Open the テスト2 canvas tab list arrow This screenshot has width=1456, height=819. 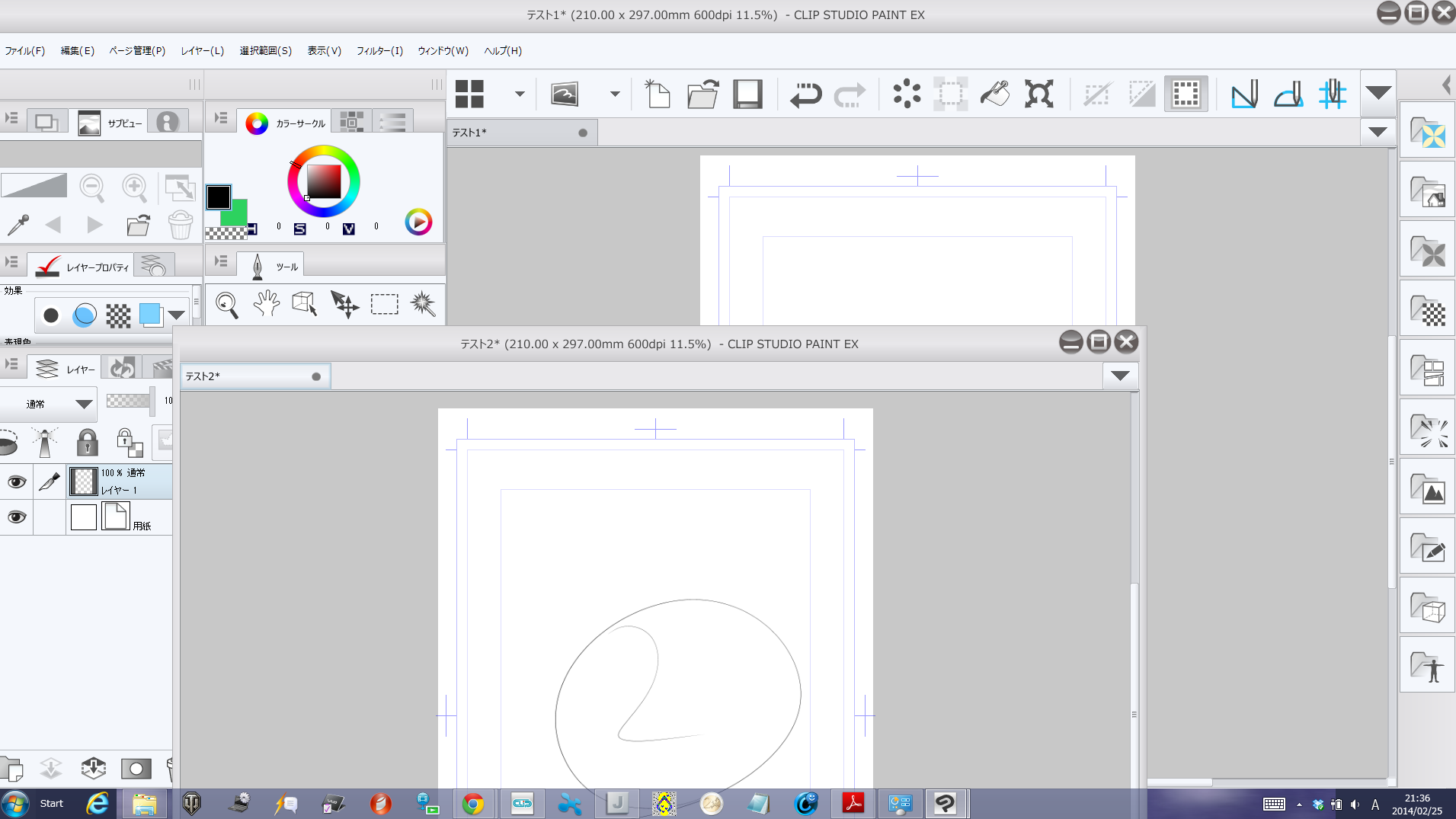pos(1119,376)
